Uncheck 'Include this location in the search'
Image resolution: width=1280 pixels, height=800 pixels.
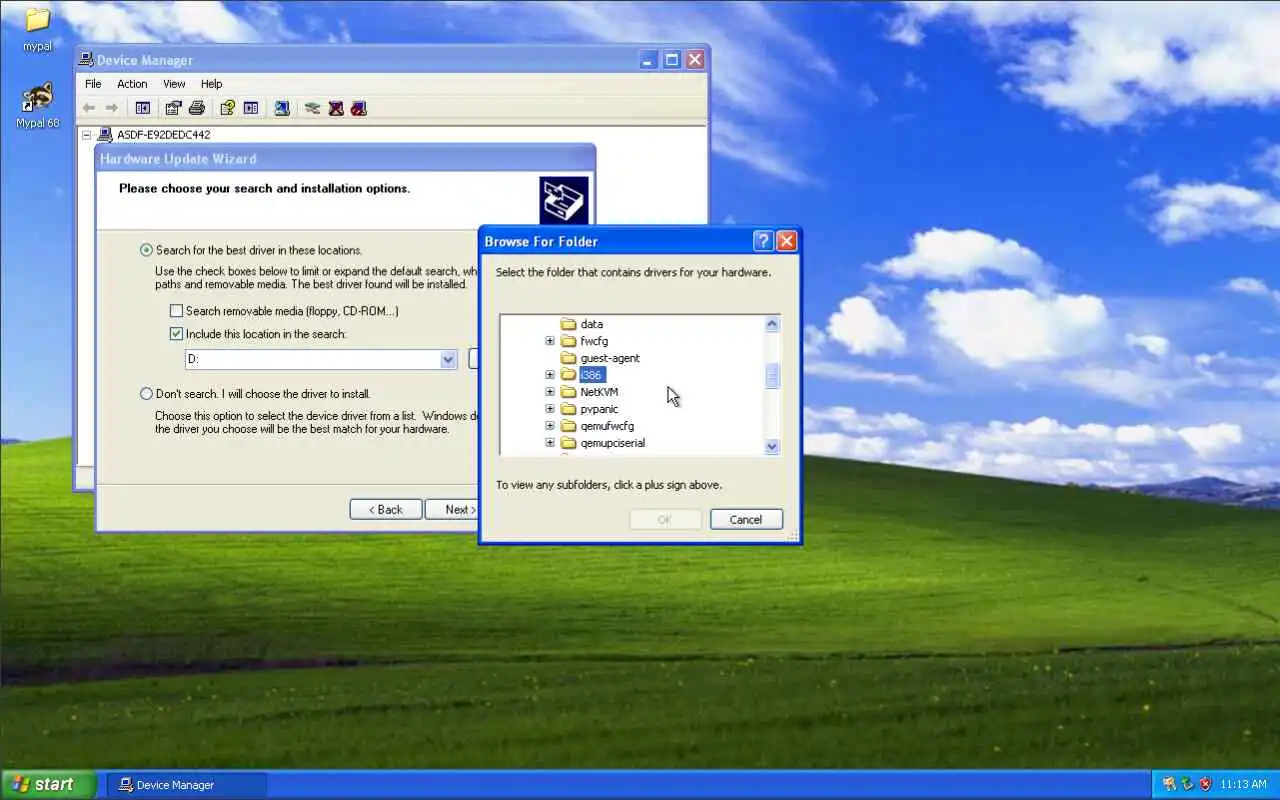[176, 334]
